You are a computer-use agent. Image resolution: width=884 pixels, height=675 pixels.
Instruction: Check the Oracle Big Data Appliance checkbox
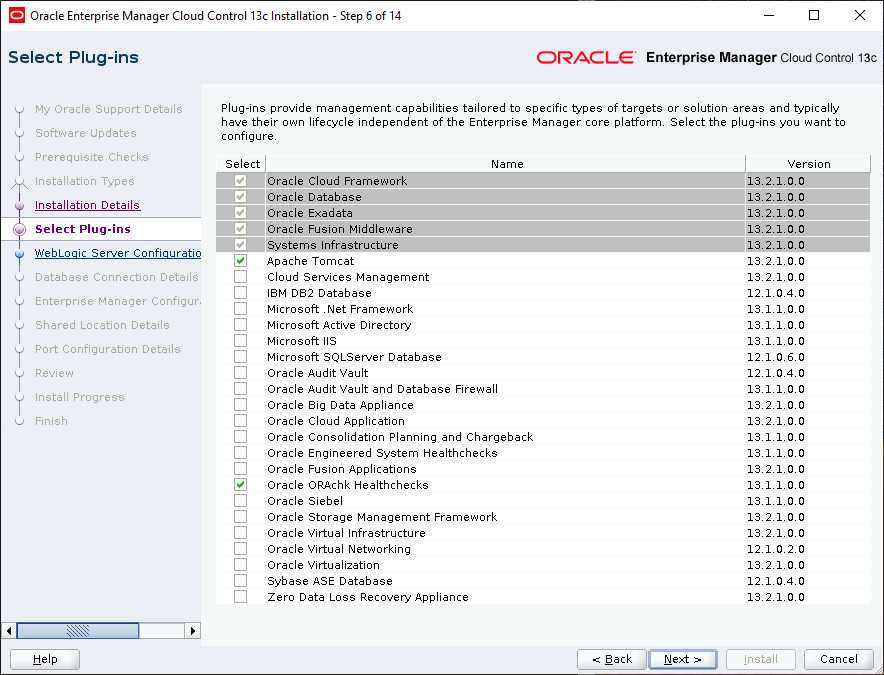click(241, 404)
